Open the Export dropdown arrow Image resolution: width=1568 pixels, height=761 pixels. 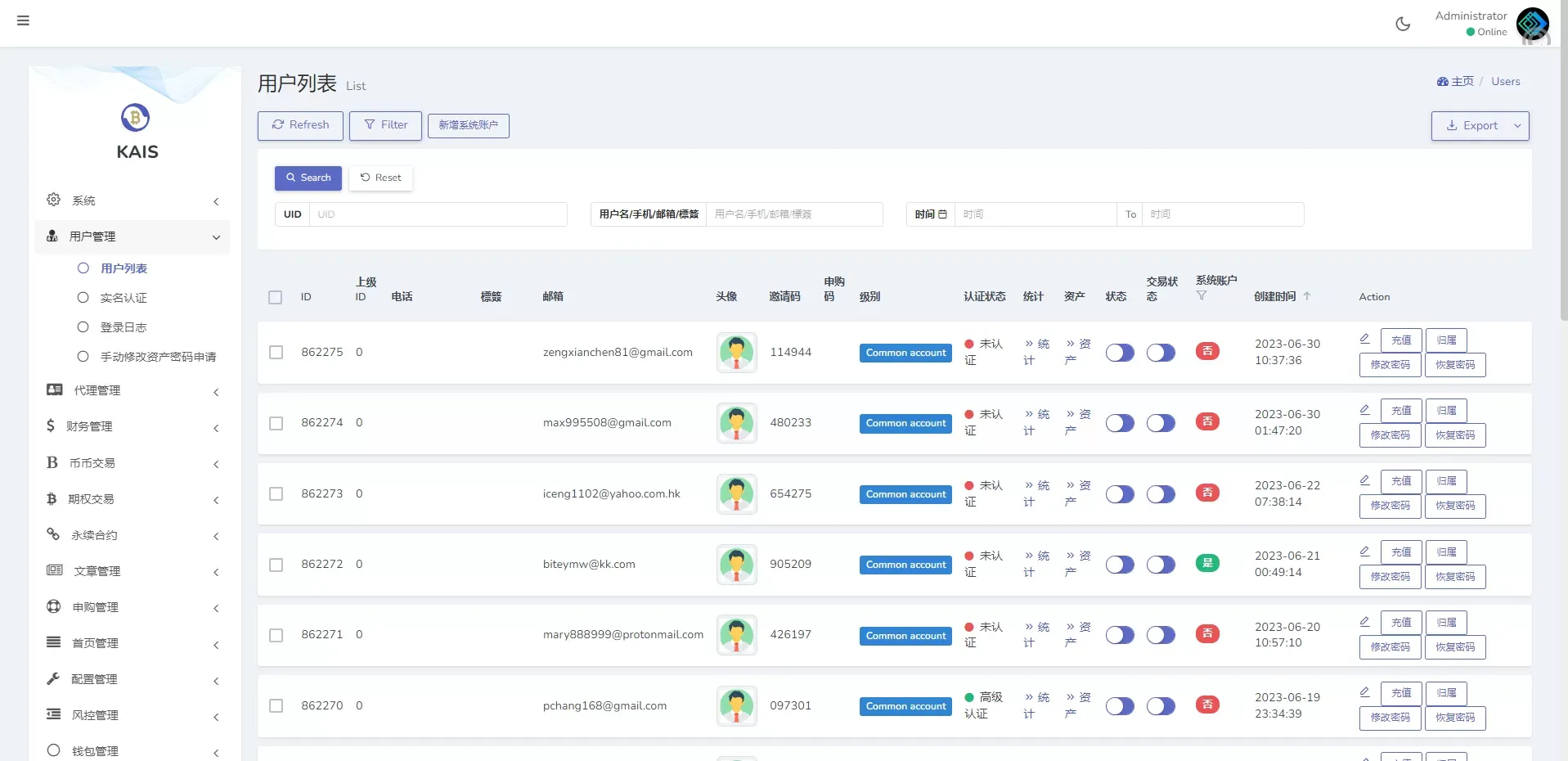pyautogui.click(x=1517, y=126)
